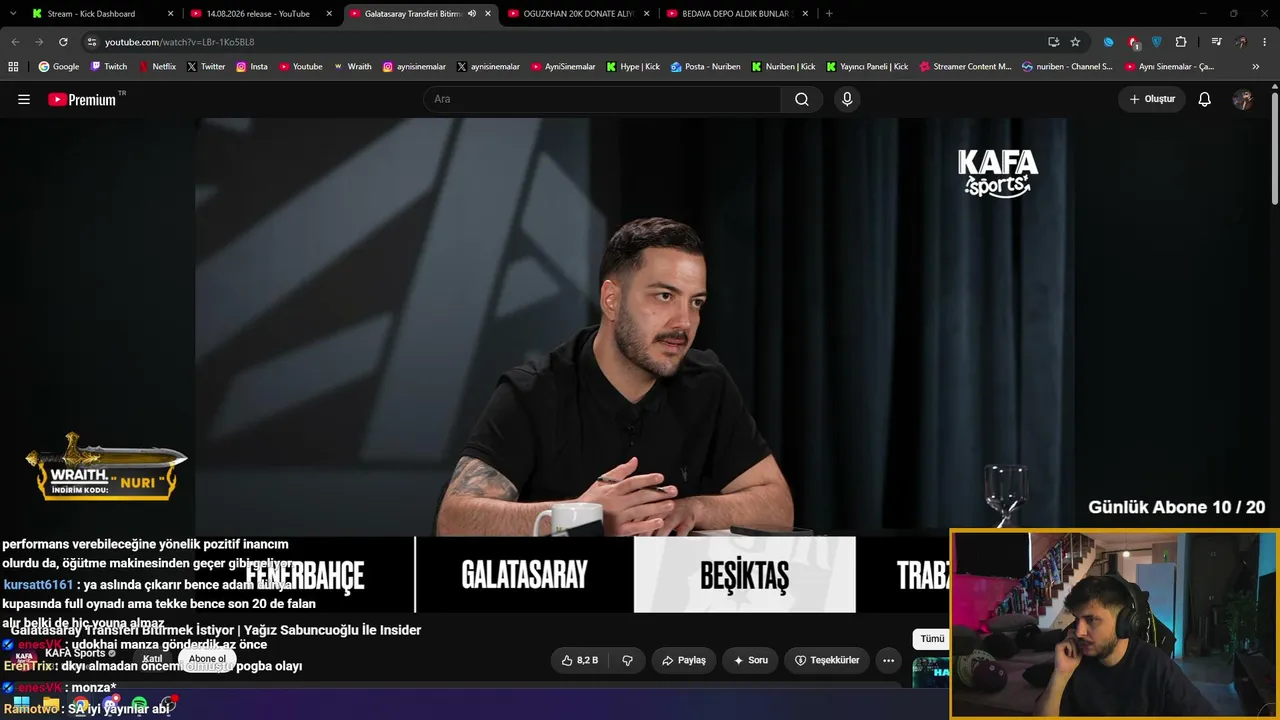Open Chrome from the Windows taskbar
The height and width of the screenshot is (720, 1280).
point(81,704)
